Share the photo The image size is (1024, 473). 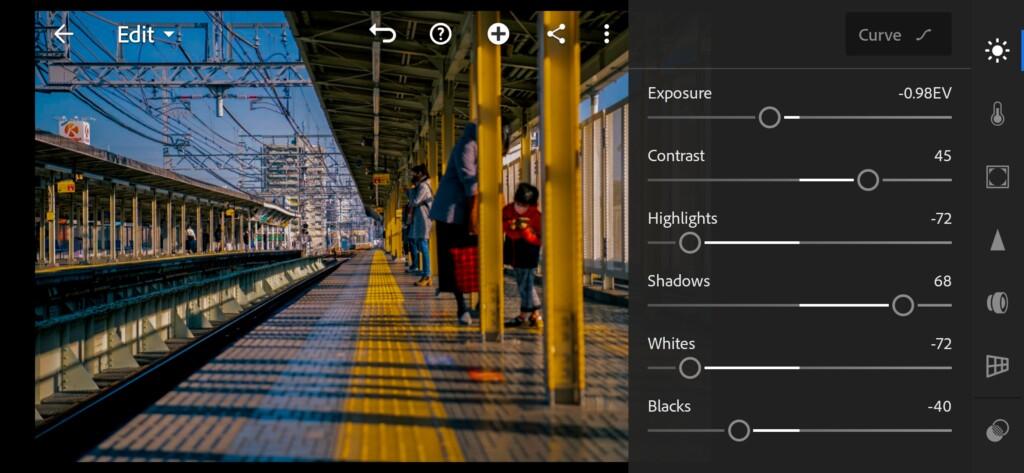pos(556,34)
